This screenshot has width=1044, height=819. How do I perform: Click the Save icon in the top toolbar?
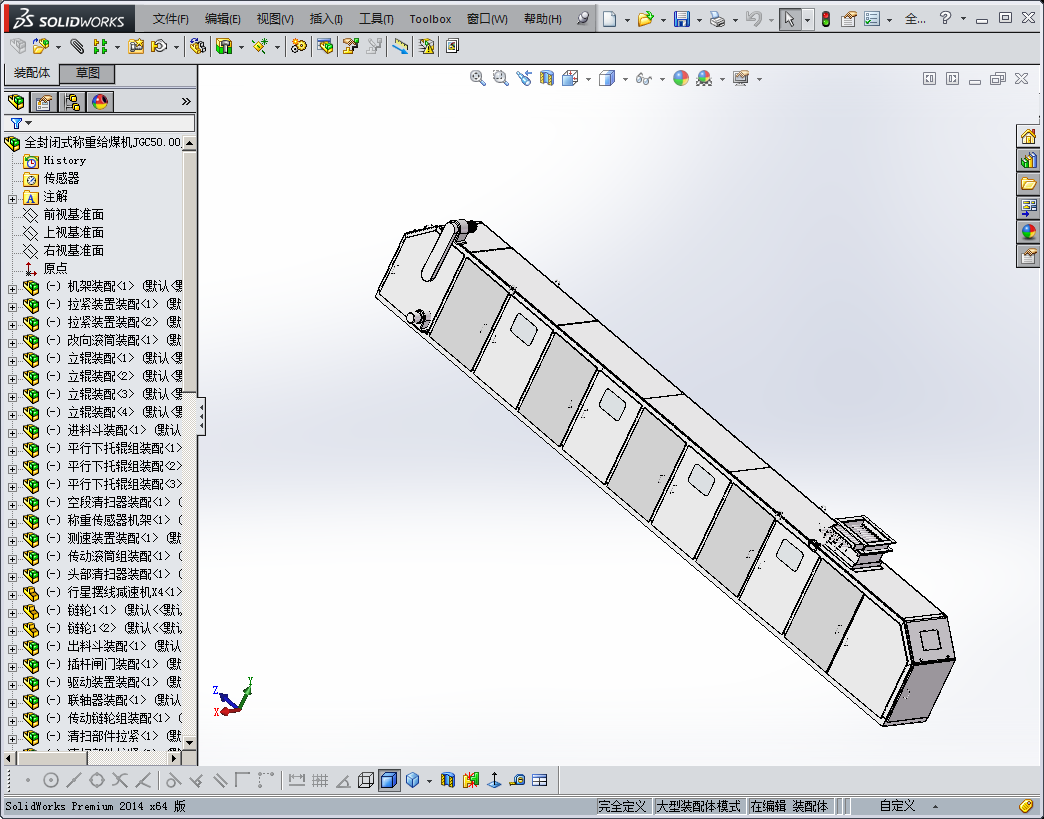pyautogui.click(x=681, y=19)
